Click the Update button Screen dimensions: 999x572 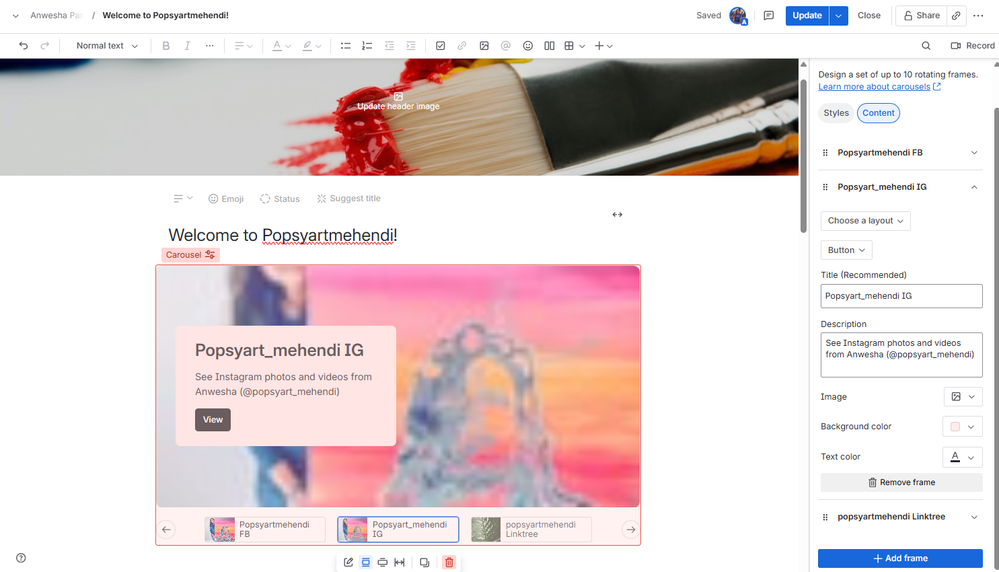(x=807, y=15)
